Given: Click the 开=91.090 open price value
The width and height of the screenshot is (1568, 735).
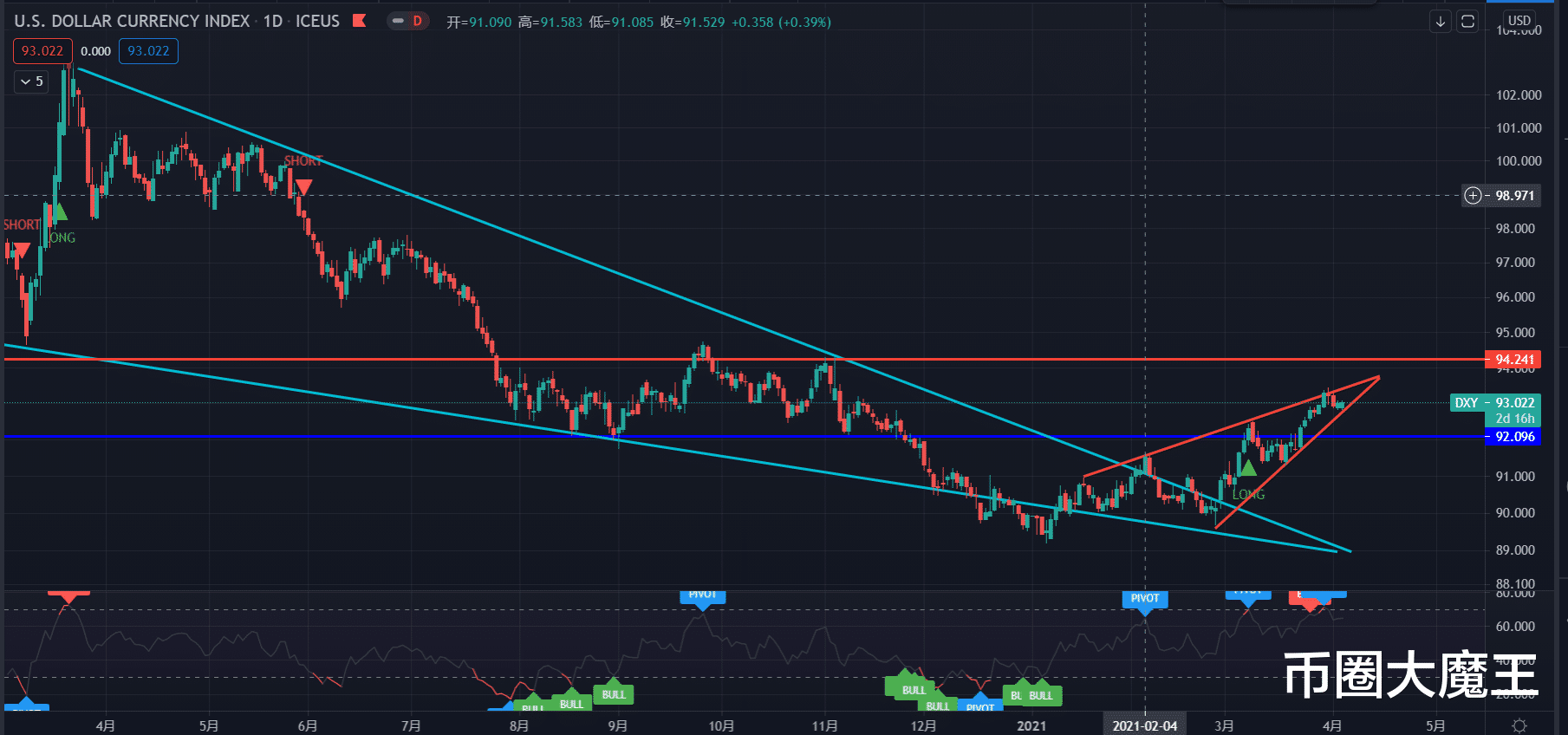Looking at the screenshot, I should [x=479, y=22].
